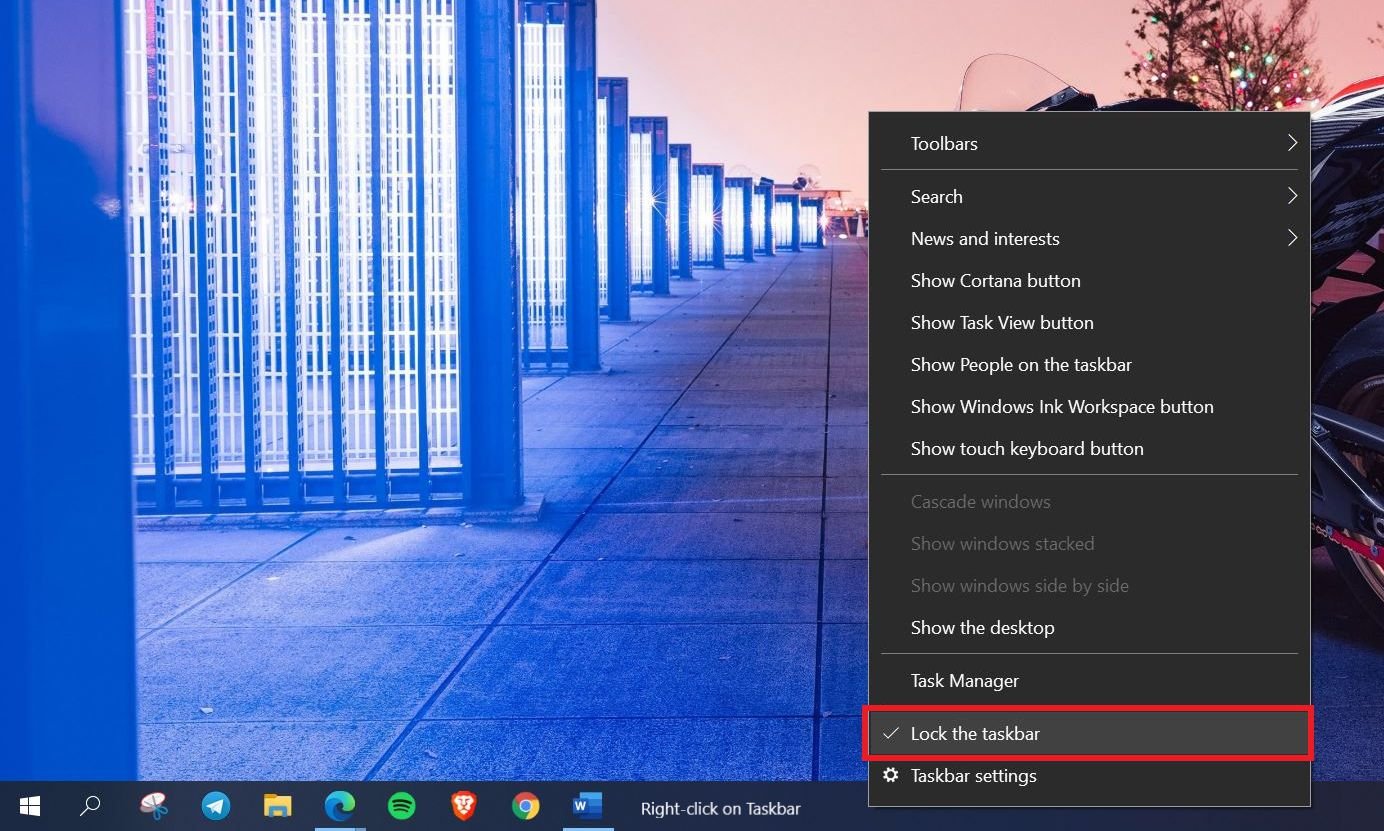The image size is (1384, 831).
Task: Uncheck Lock the taskbar option
Action: pyautogui.click(x=975, y=734)
